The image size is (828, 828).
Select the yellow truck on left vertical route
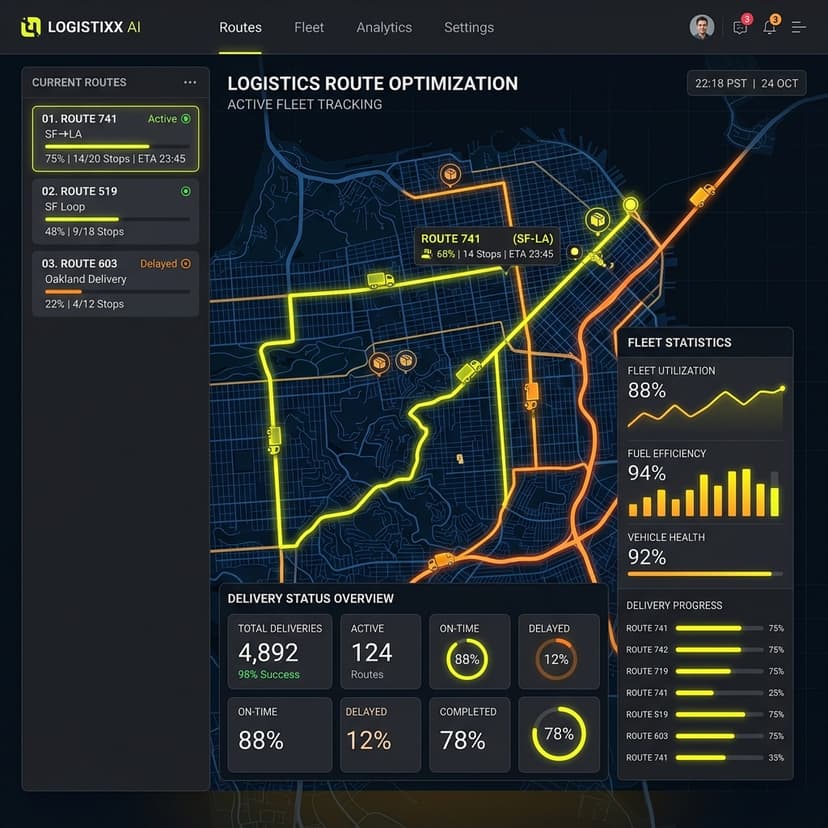pyautogui.click(x=274, y=440)
